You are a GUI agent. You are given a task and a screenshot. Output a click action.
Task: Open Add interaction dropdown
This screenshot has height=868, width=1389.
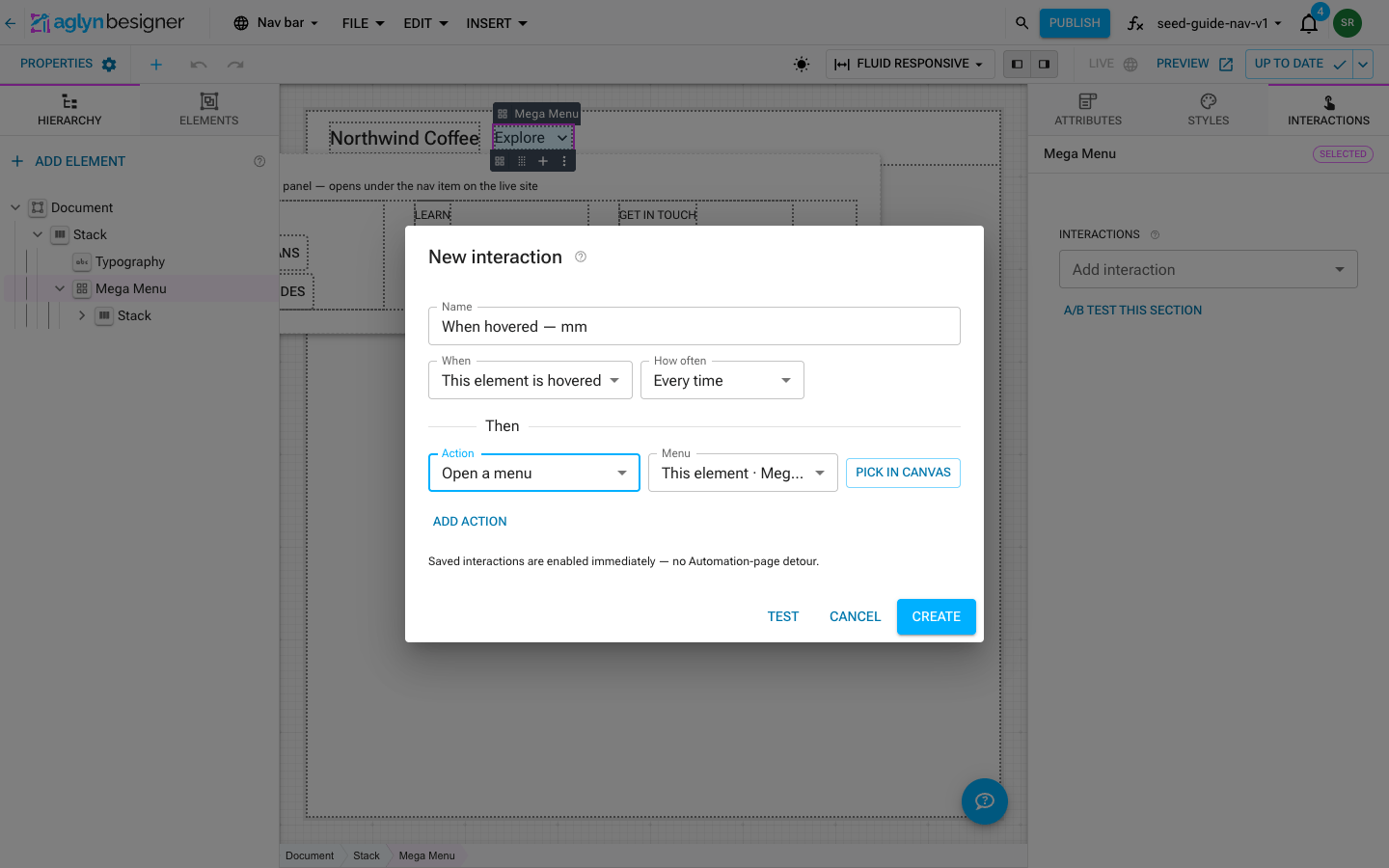pos(1209,269)
